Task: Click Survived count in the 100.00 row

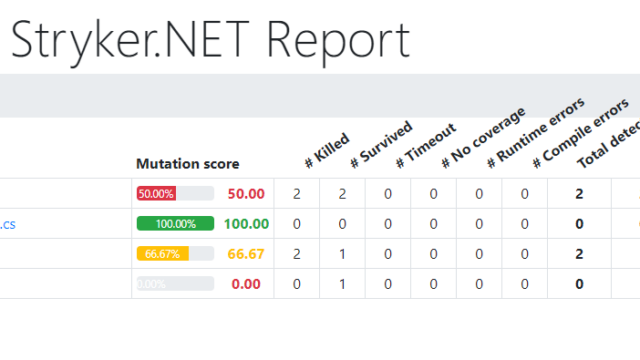Action: click(x=342, y=224)
